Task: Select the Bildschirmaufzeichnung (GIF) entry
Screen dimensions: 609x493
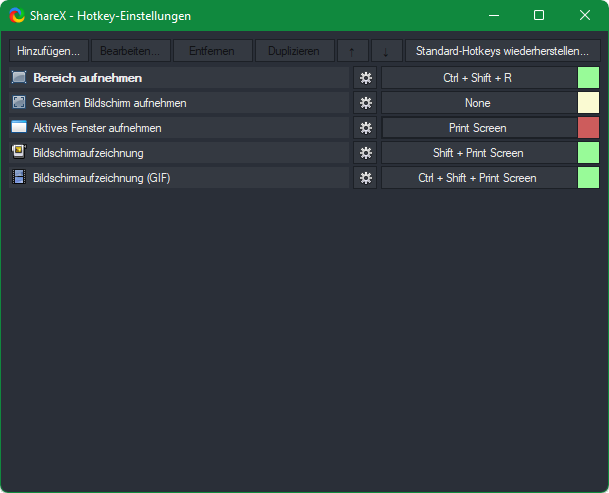Action: [x=180, y=178]
